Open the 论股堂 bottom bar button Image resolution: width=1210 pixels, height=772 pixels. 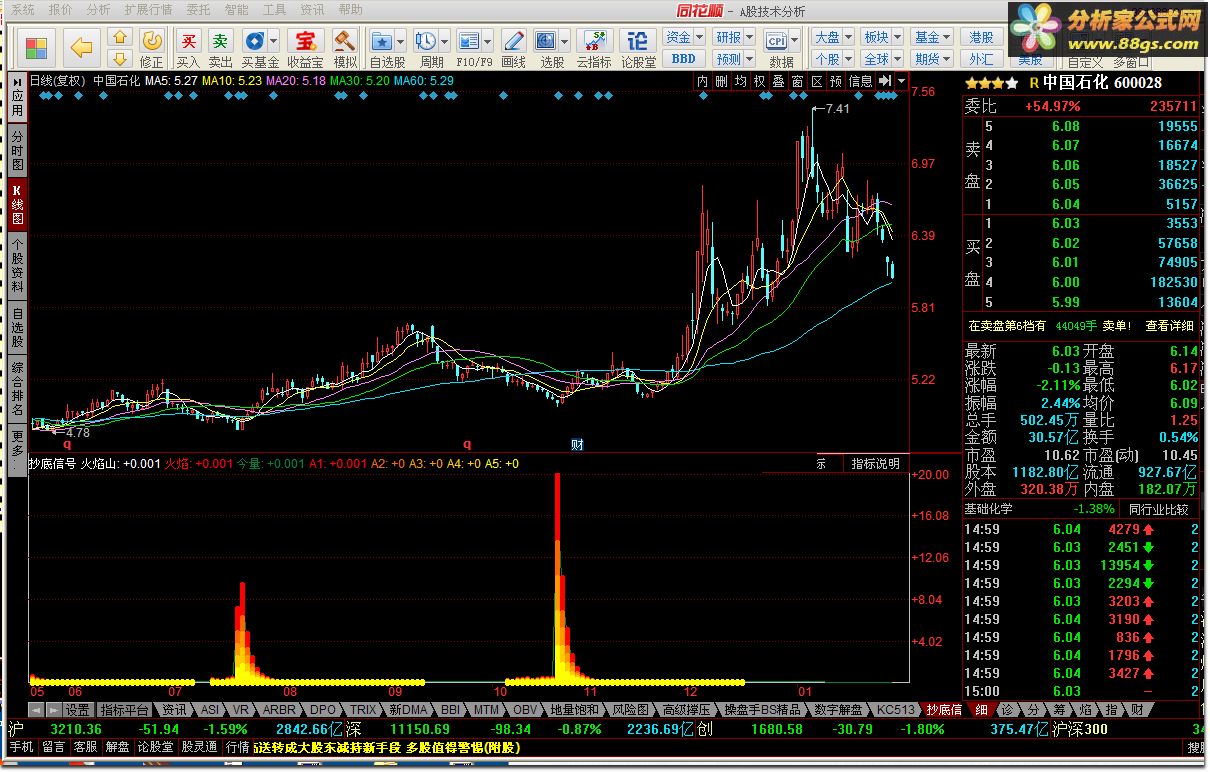click(x=155, y=747)
